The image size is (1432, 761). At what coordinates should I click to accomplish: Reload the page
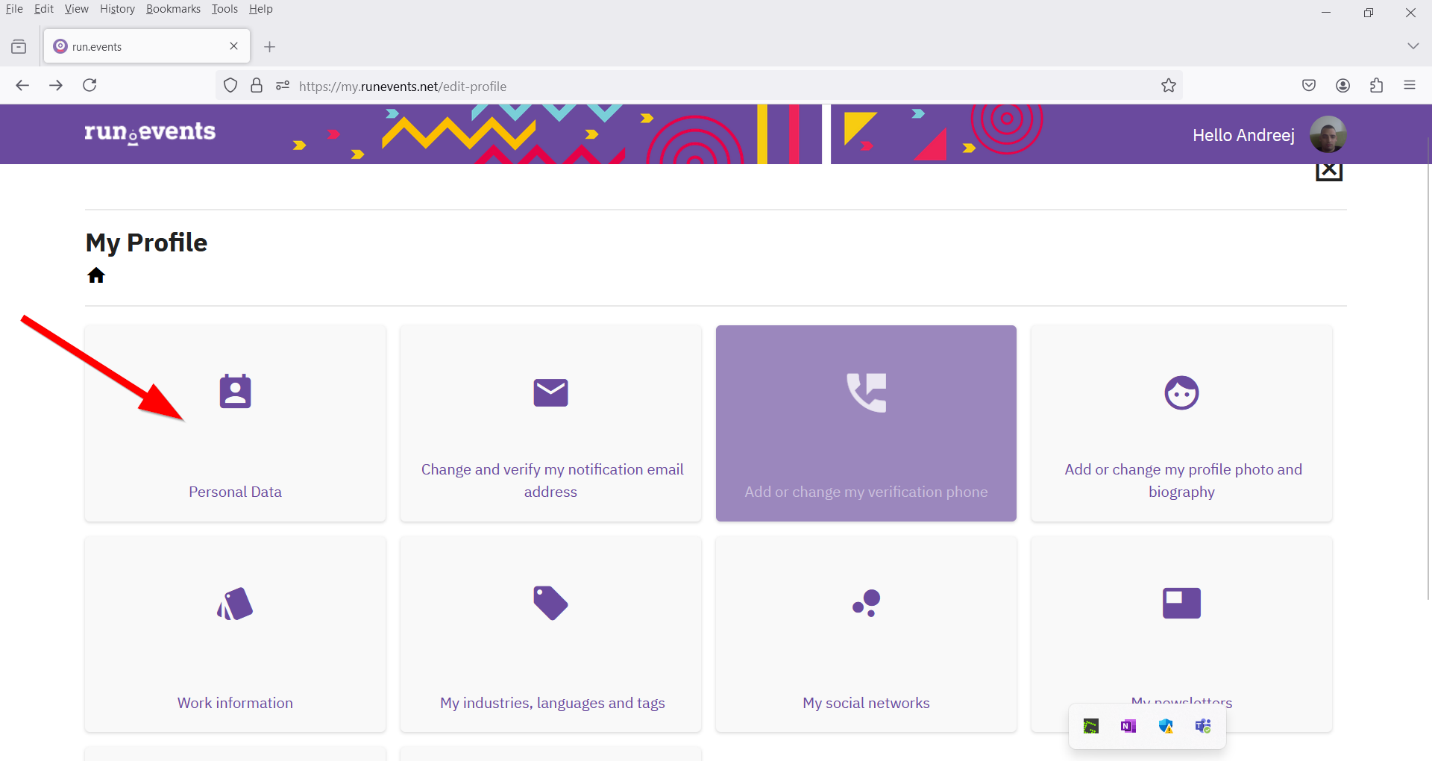[x=89, y=86]
